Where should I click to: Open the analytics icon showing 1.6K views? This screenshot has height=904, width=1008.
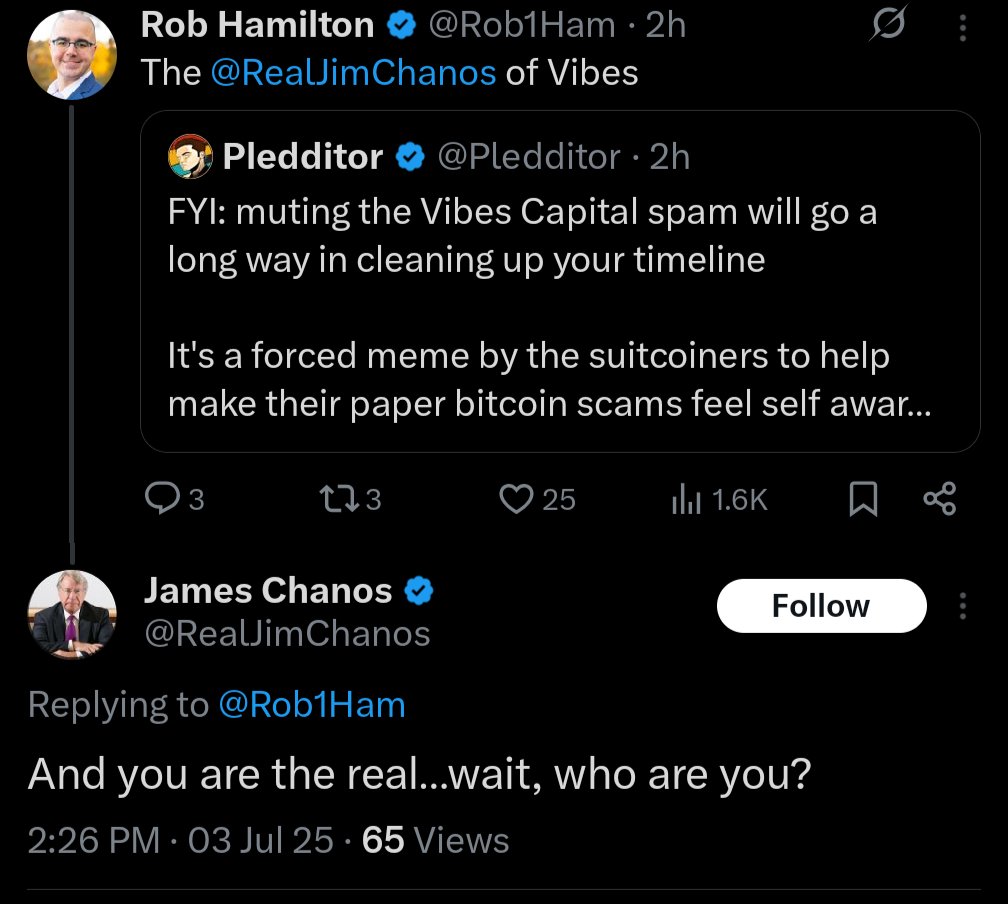click(686, 498)
